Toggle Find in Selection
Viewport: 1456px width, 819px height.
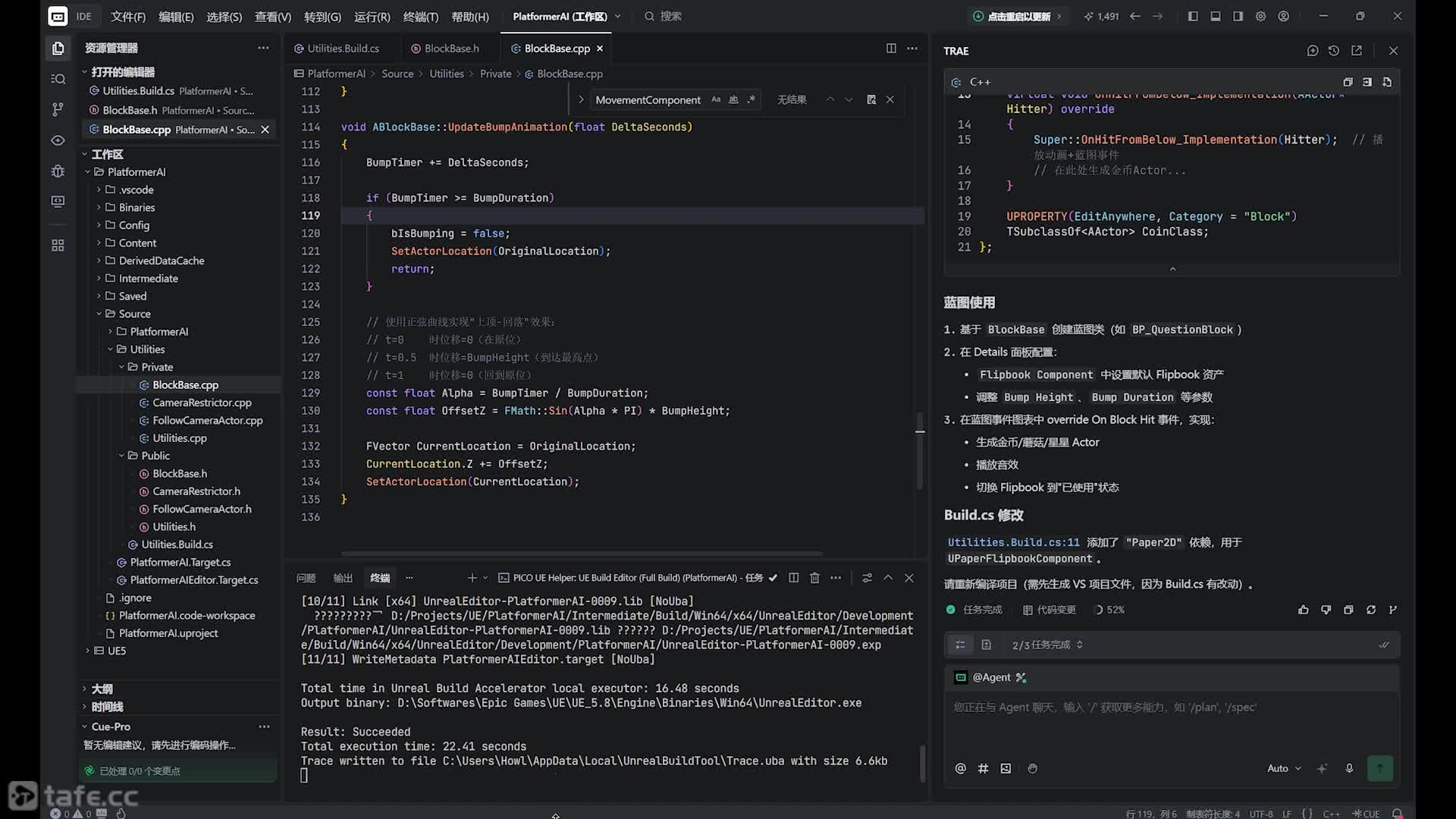[x=871, y=99]
